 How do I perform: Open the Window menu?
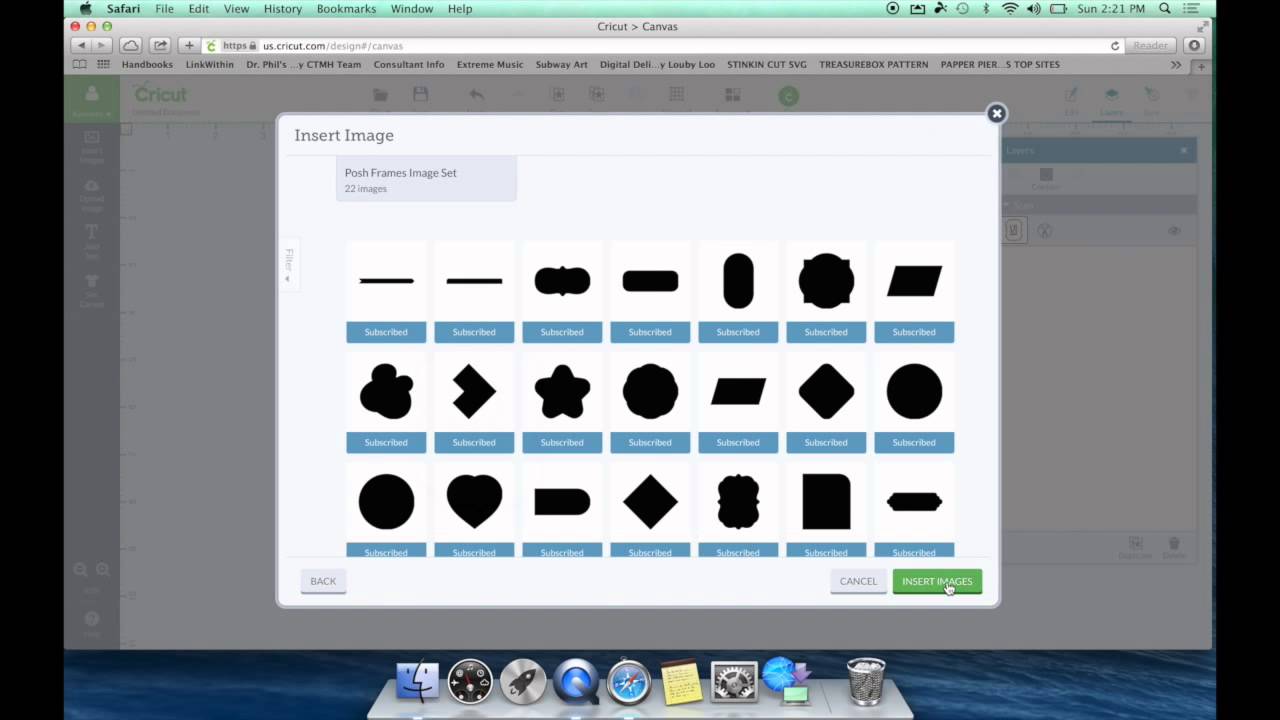[x=412, y=9]
